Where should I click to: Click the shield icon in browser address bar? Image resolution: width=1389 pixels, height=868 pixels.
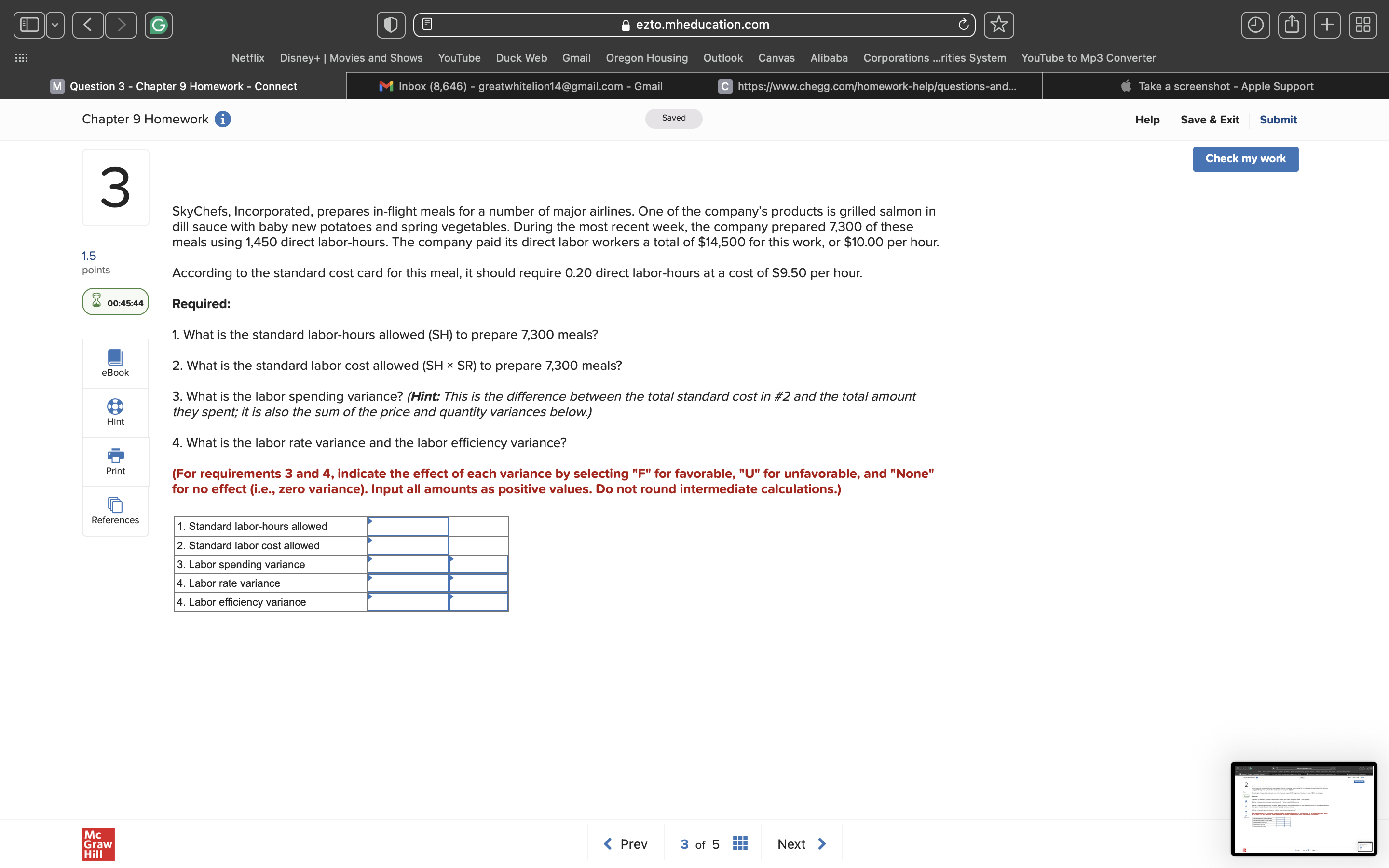pos(389,24)
